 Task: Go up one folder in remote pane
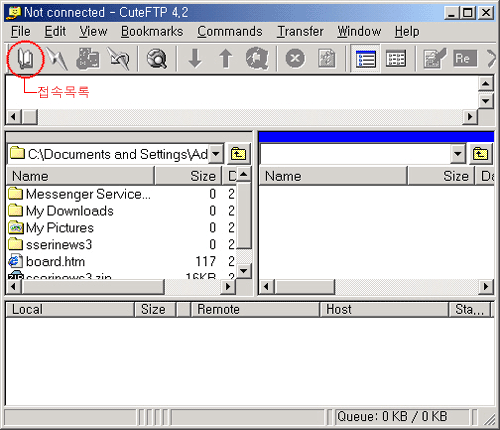(x=480, y=154)
